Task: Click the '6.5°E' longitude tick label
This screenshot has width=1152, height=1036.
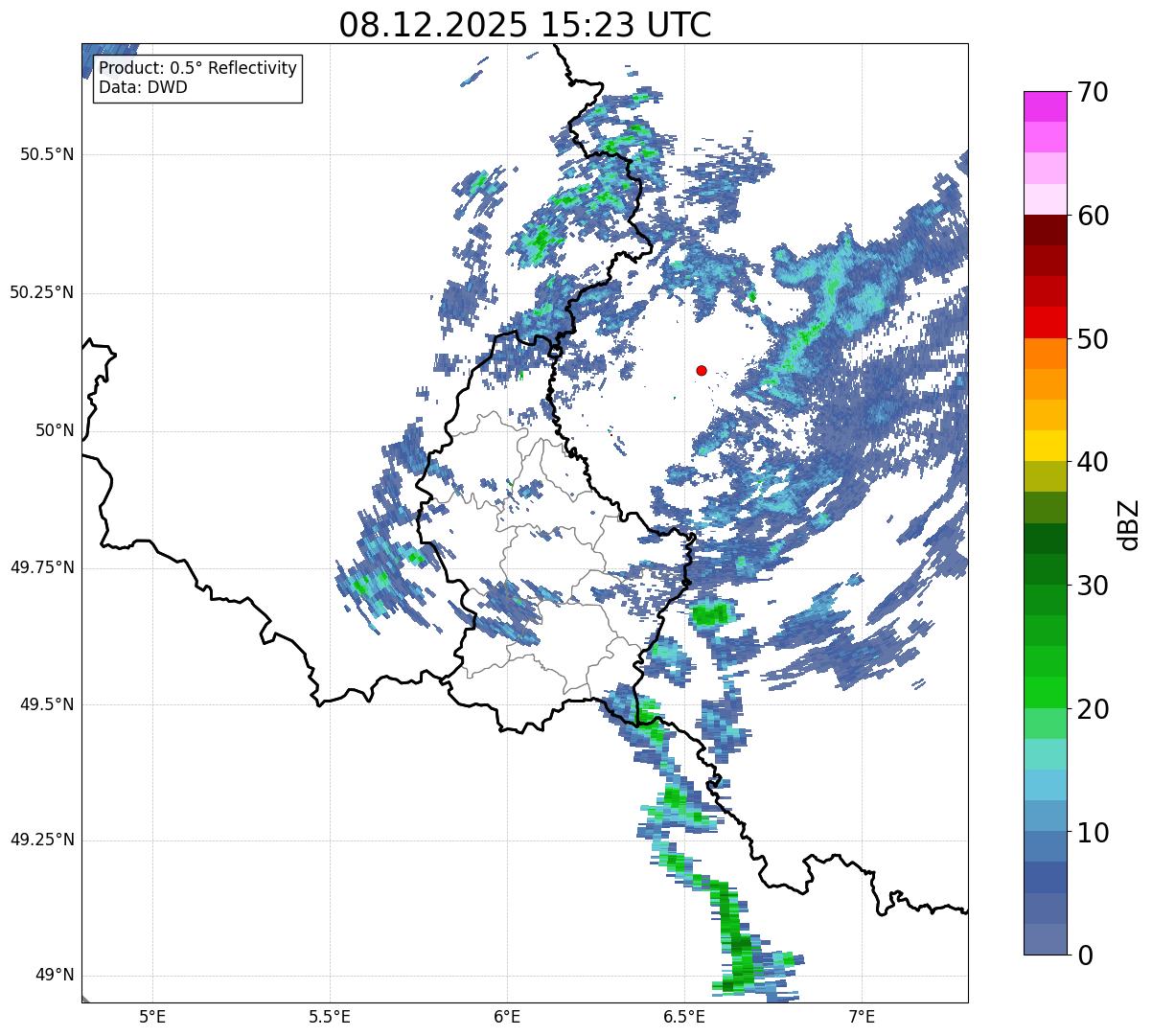Action: click(x=684, y=1017)
